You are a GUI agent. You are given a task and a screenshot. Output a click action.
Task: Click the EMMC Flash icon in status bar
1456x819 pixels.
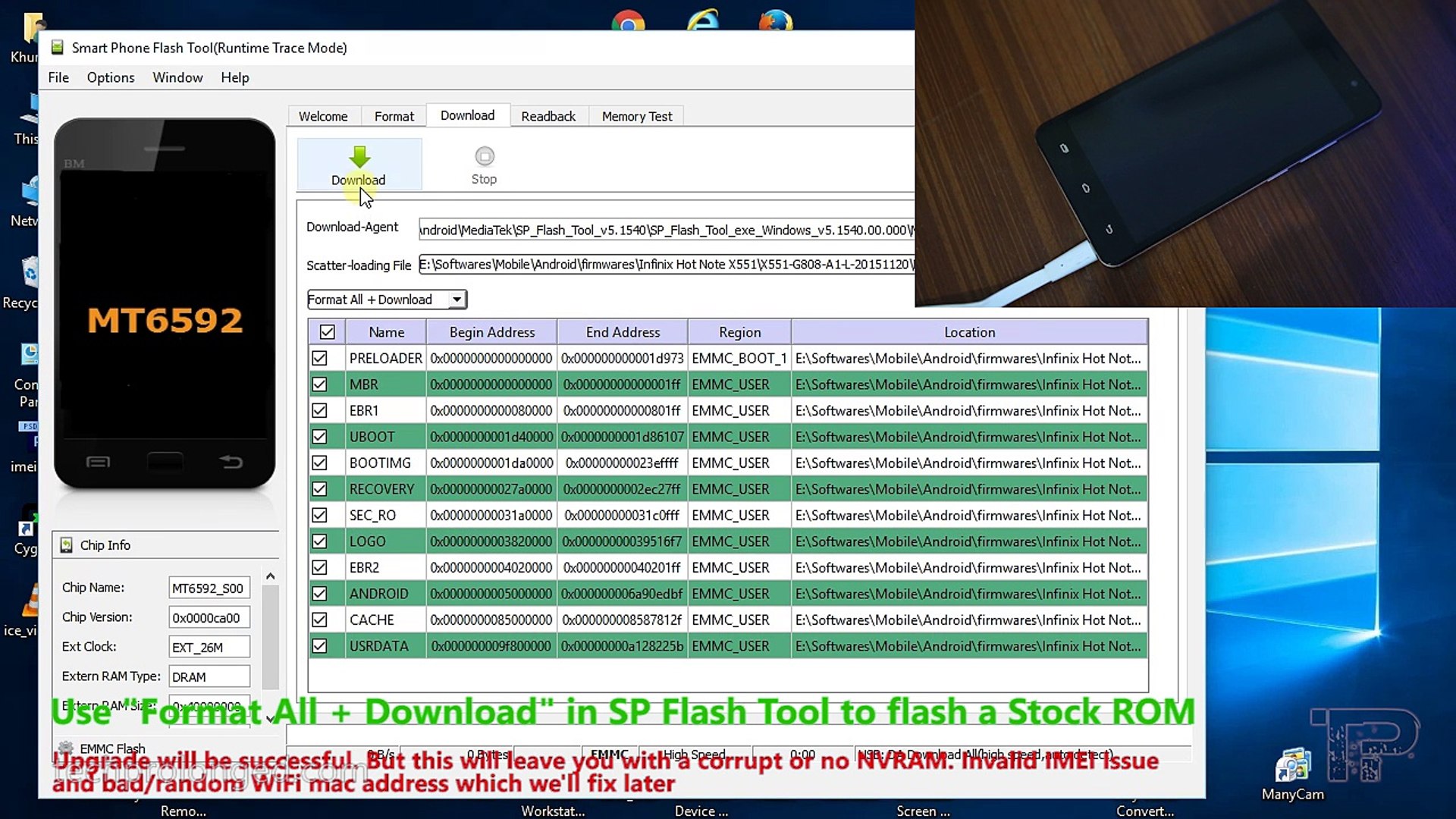pos(65,748)
